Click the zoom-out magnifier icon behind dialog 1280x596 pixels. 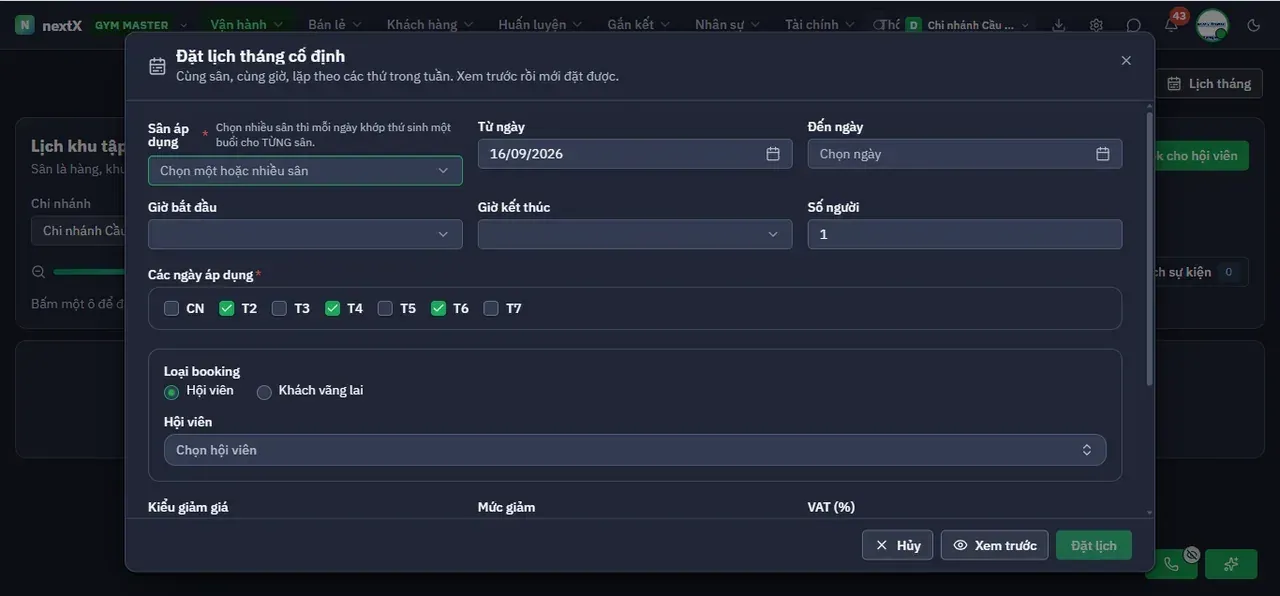point(39,272)
